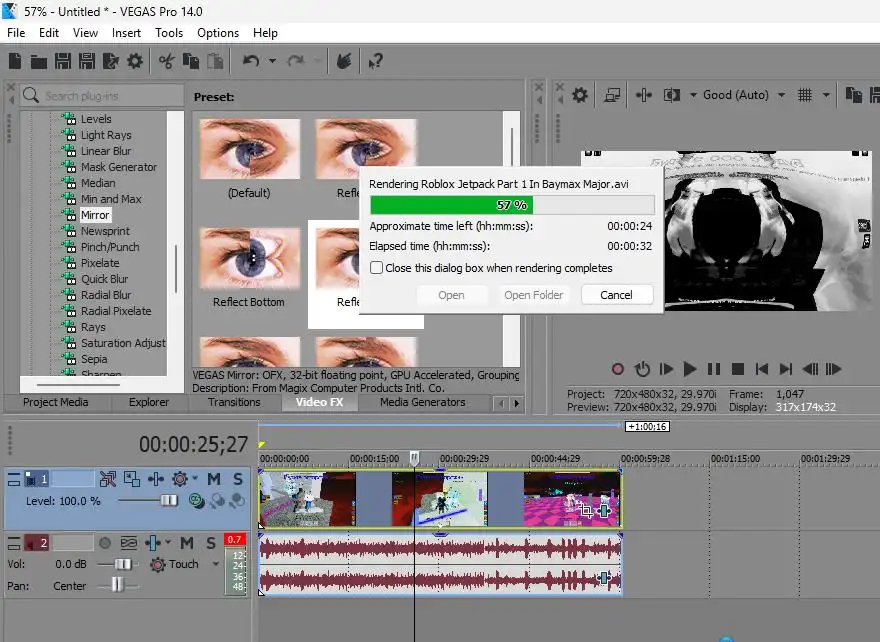Image resolution: width=880 pixels, height=642 pixels.
Task: Adjust track 2 Pan slider
Action: pos(117,585)
